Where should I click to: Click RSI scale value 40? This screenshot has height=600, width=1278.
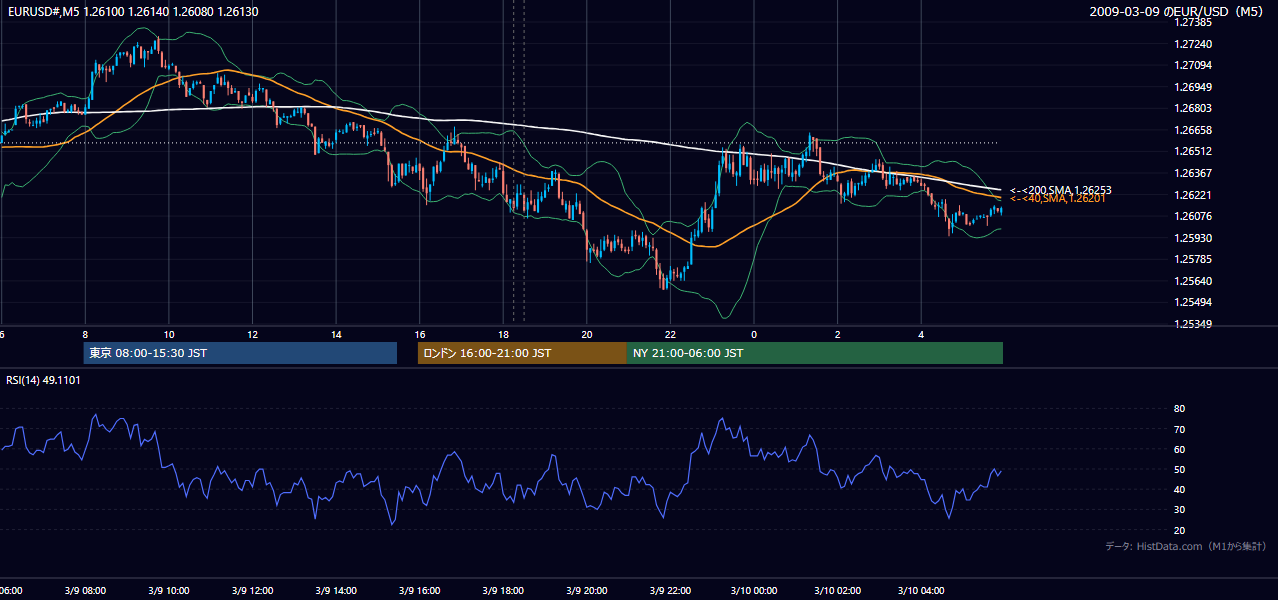point(1180,489)
